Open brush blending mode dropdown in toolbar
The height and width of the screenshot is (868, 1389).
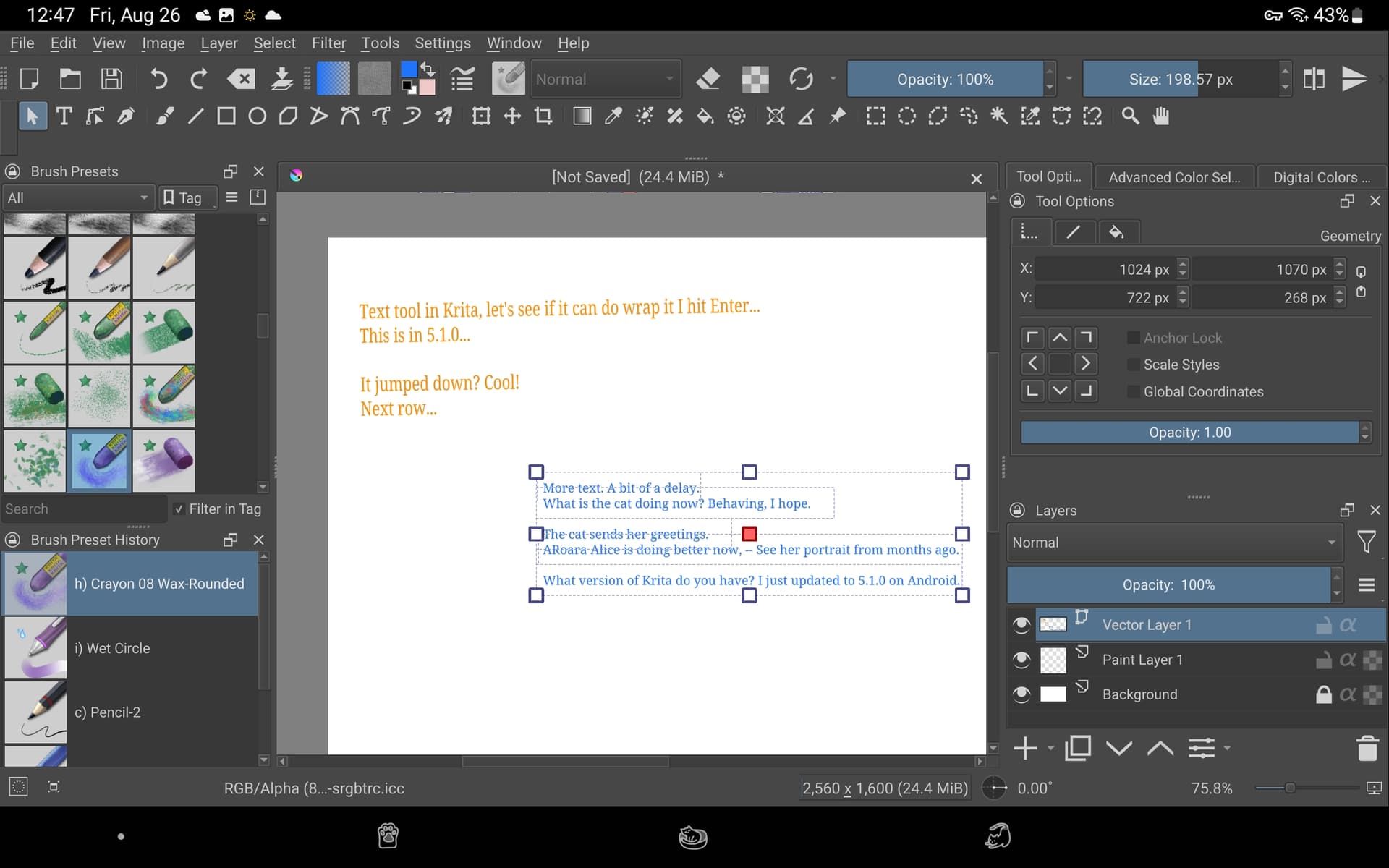tap(605, 79)
